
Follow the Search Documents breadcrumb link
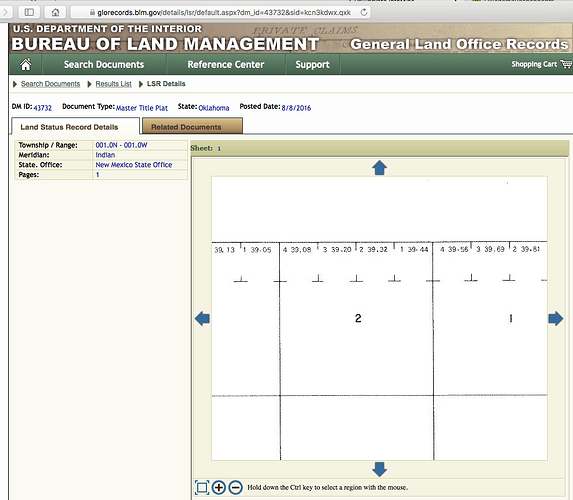click(x=50, y=84)
